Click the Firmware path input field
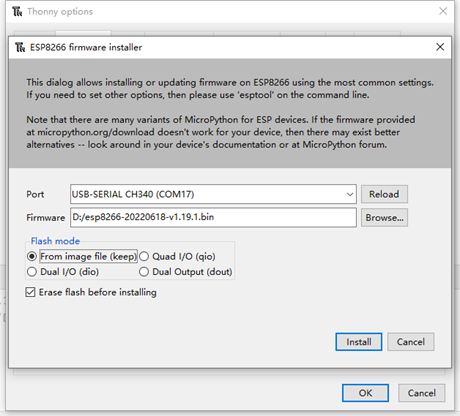460x416 pixels. tap(213, 218)
